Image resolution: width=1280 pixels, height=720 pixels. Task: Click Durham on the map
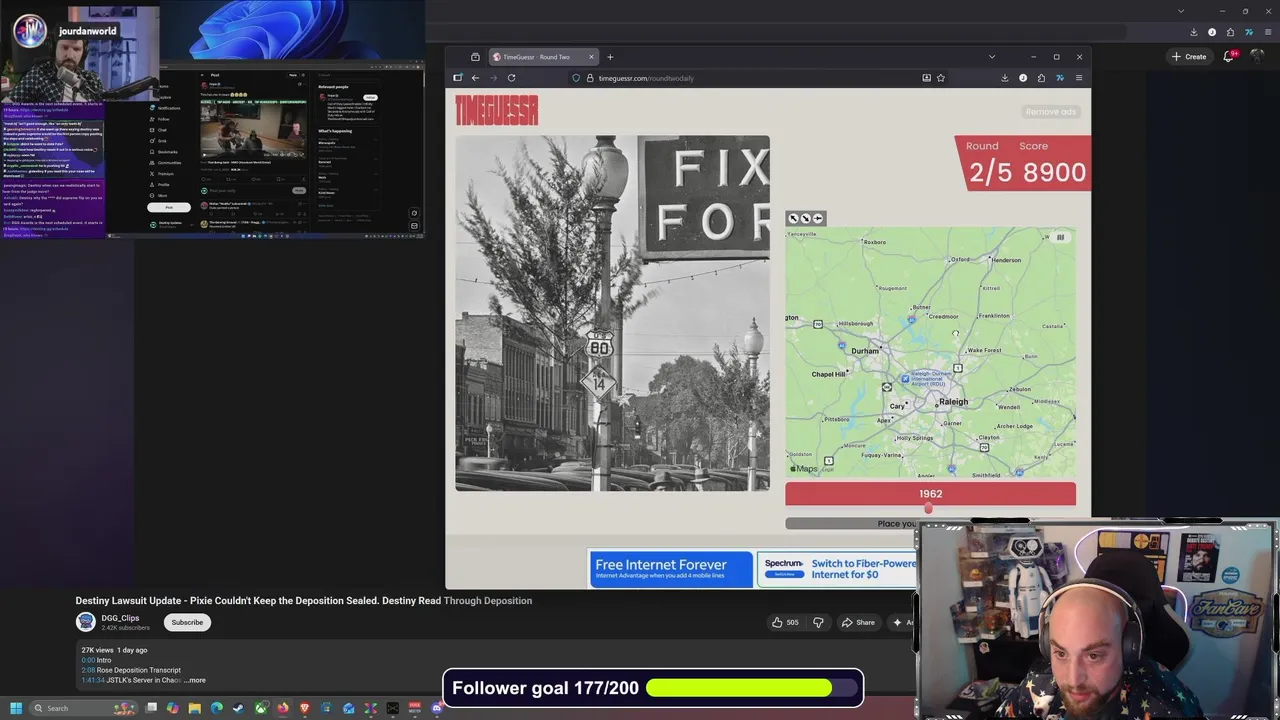pos(865,351)
